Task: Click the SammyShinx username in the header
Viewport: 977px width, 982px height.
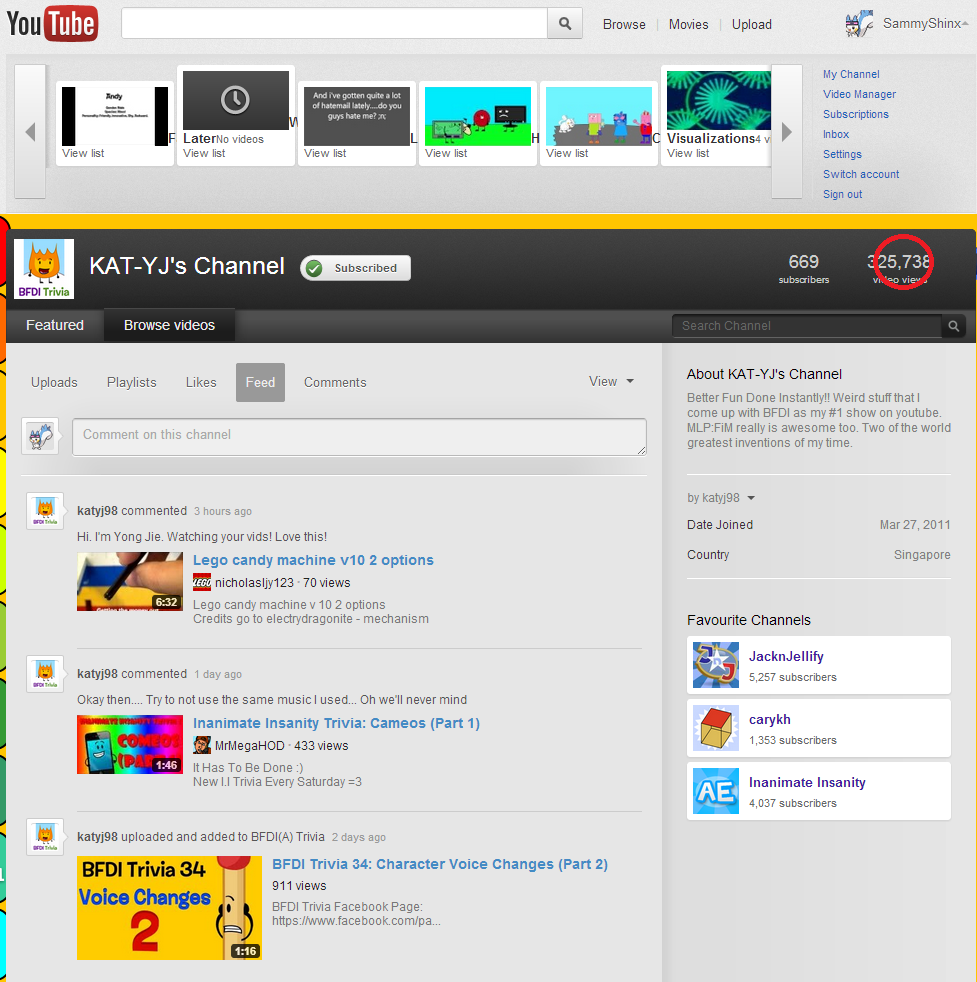Action: 921,24
